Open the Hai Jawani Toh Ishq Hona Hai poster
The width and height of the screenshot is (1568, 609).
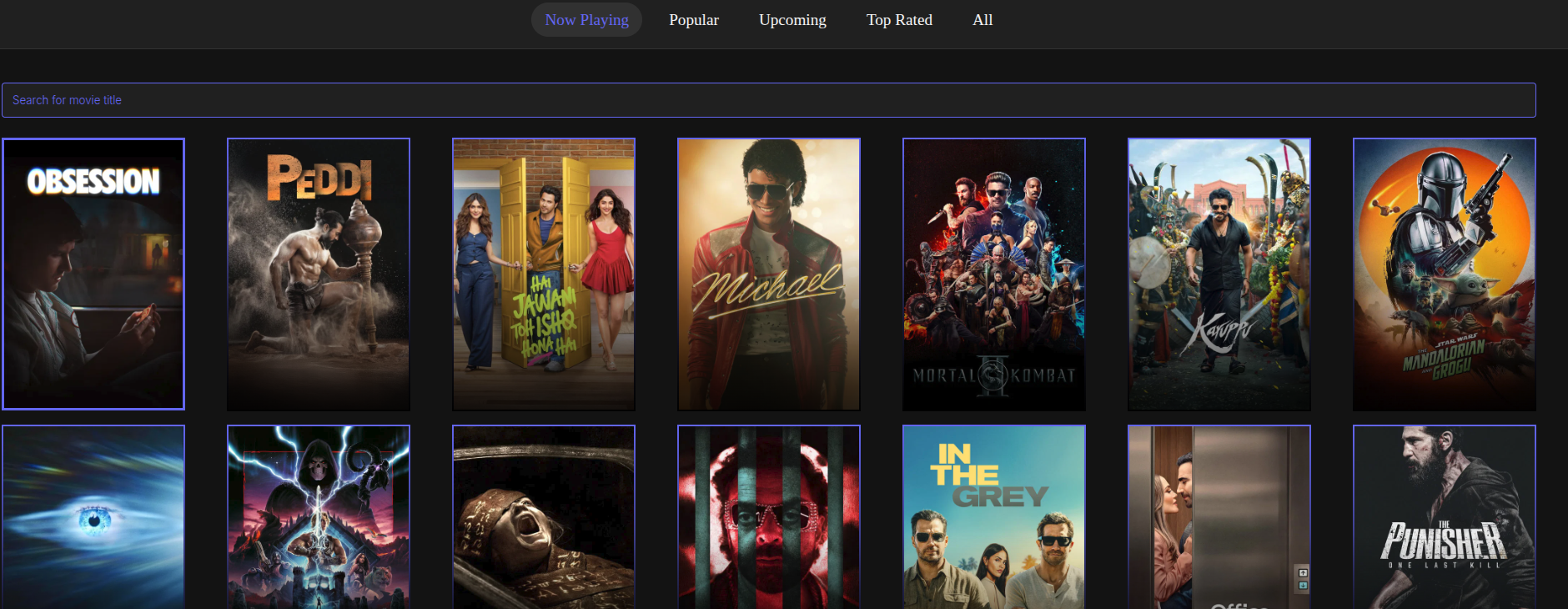click(x=544, y=274)
